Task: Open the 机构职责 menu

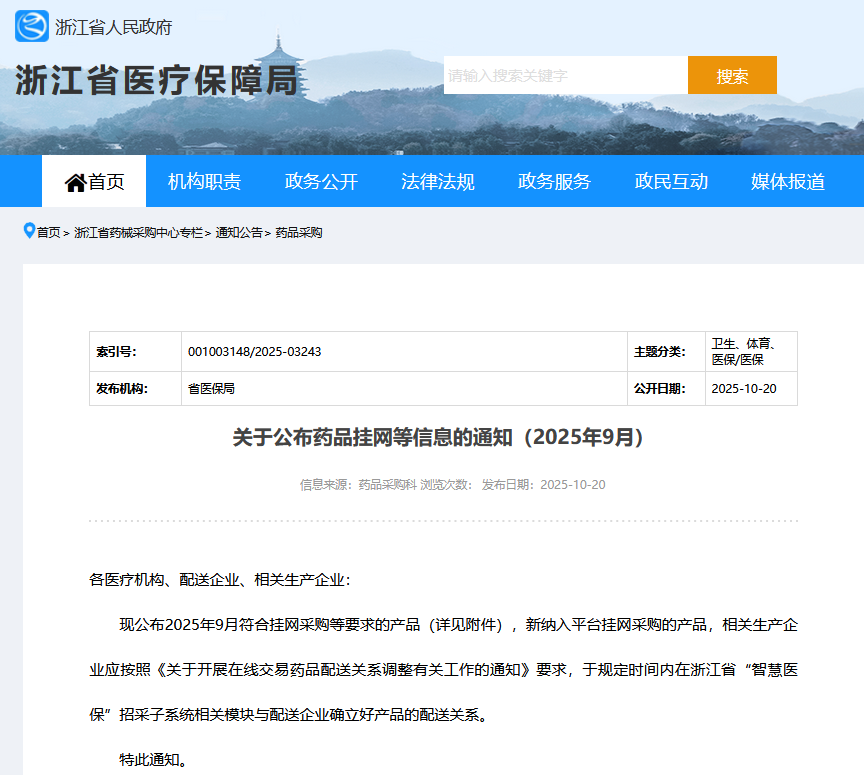Action: click(204, 182)
